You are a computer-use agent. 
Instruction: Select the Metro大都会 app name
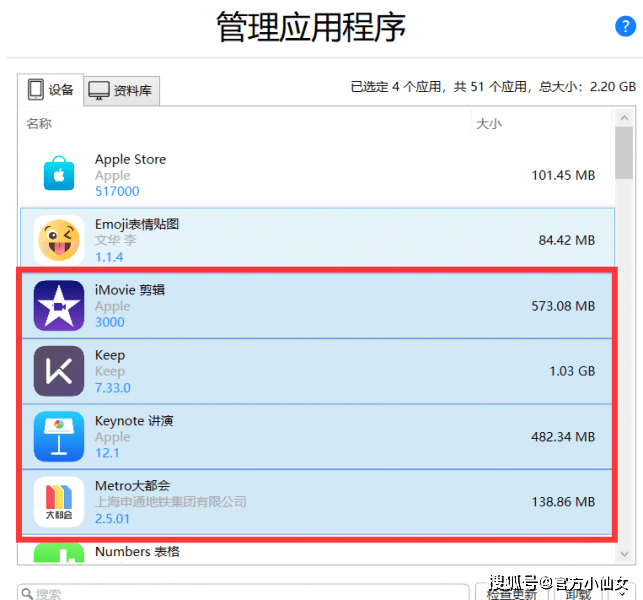[x=132, y=486]
